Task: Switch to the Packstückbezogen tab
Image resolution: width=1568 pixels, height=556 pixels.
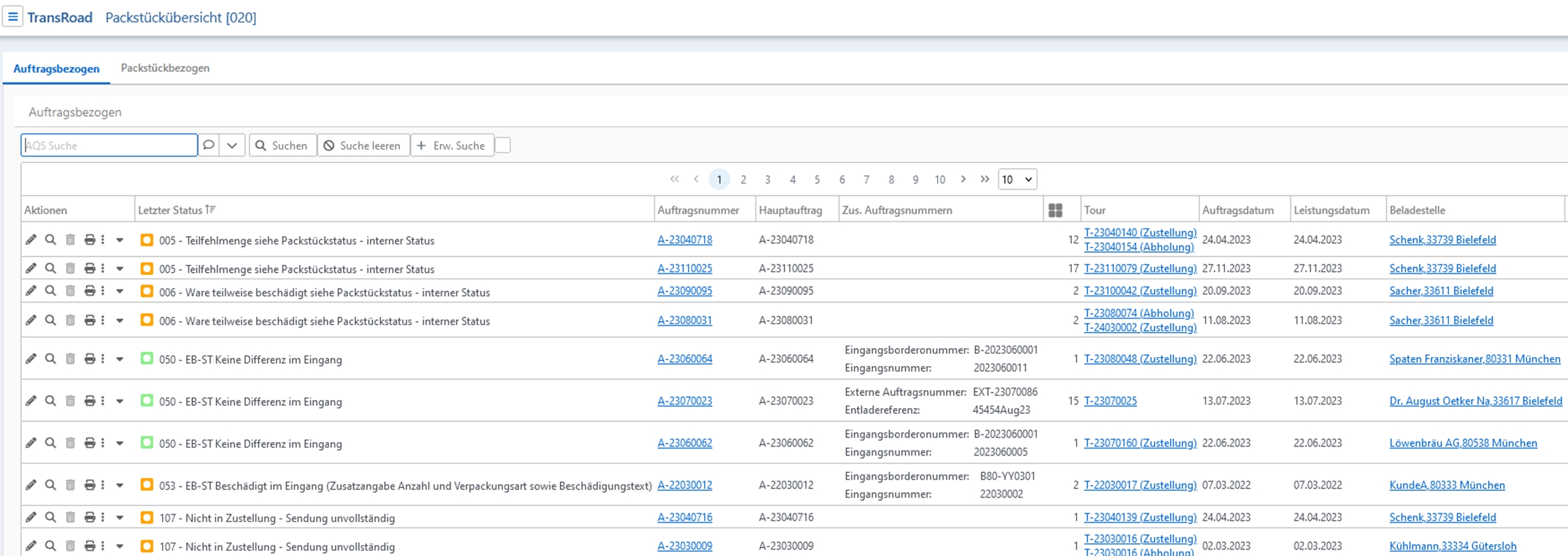Action: (x=165, y=68)
